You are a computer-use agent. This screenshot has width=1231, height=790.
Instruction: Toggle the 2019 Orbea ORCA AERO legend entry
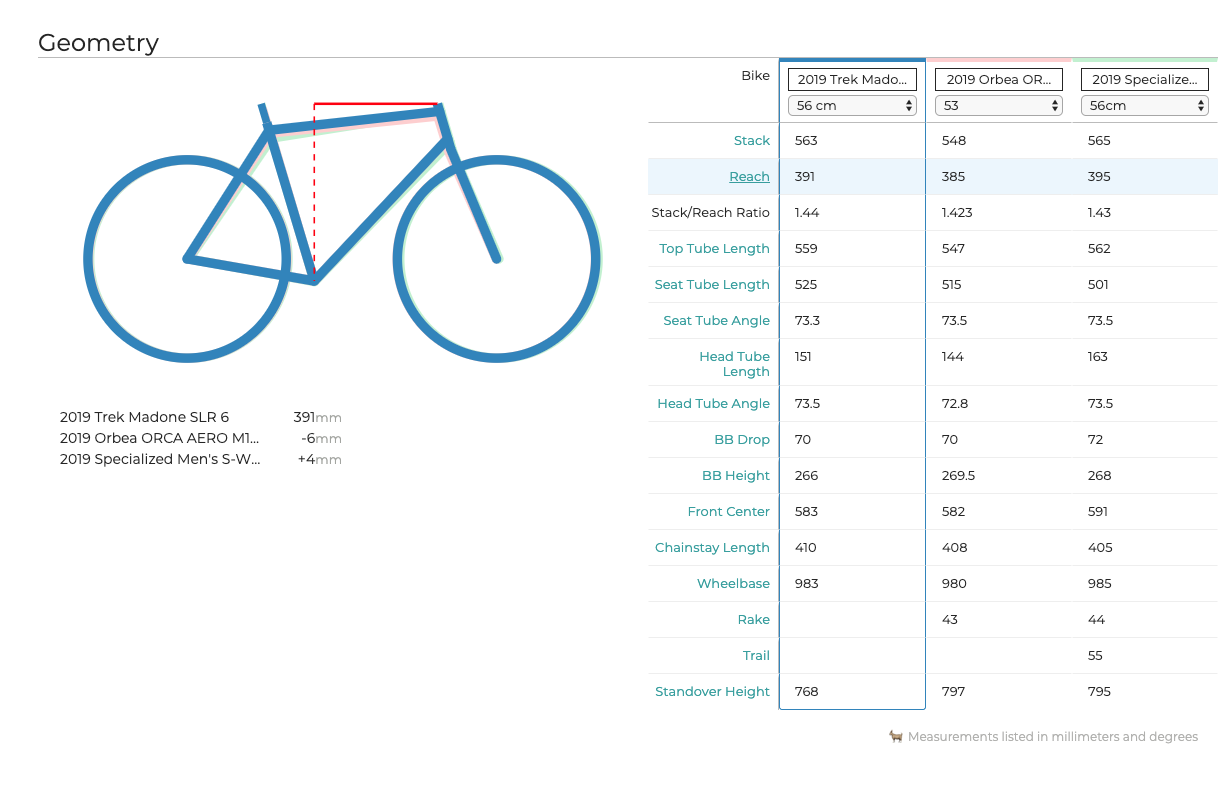tap(160, 438)
